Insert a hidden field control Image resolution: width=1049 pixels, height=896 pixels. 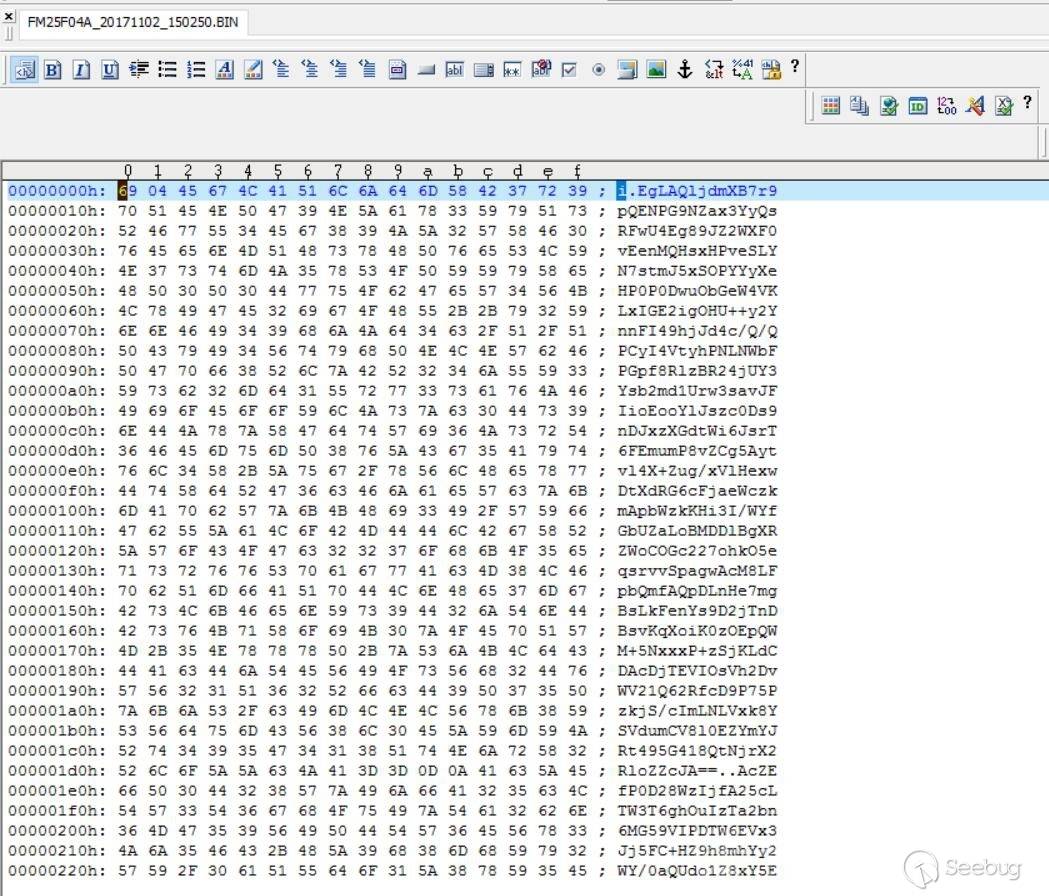[x=541, y=68]
